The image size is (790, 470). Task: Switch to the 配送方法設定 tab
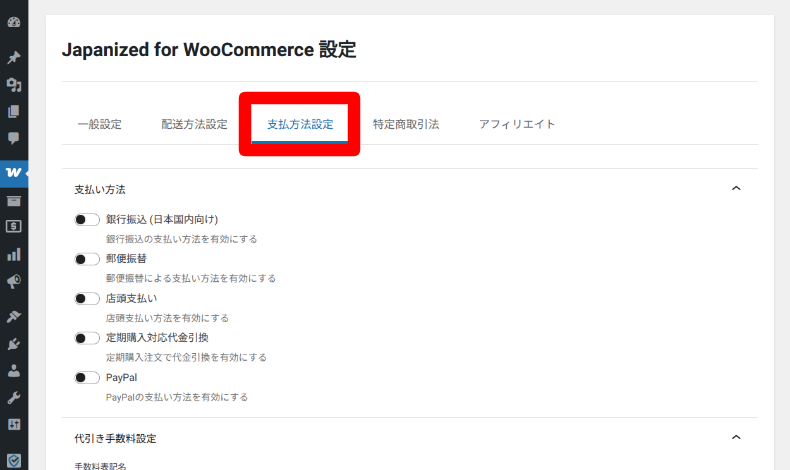click(x=194, y=124)
